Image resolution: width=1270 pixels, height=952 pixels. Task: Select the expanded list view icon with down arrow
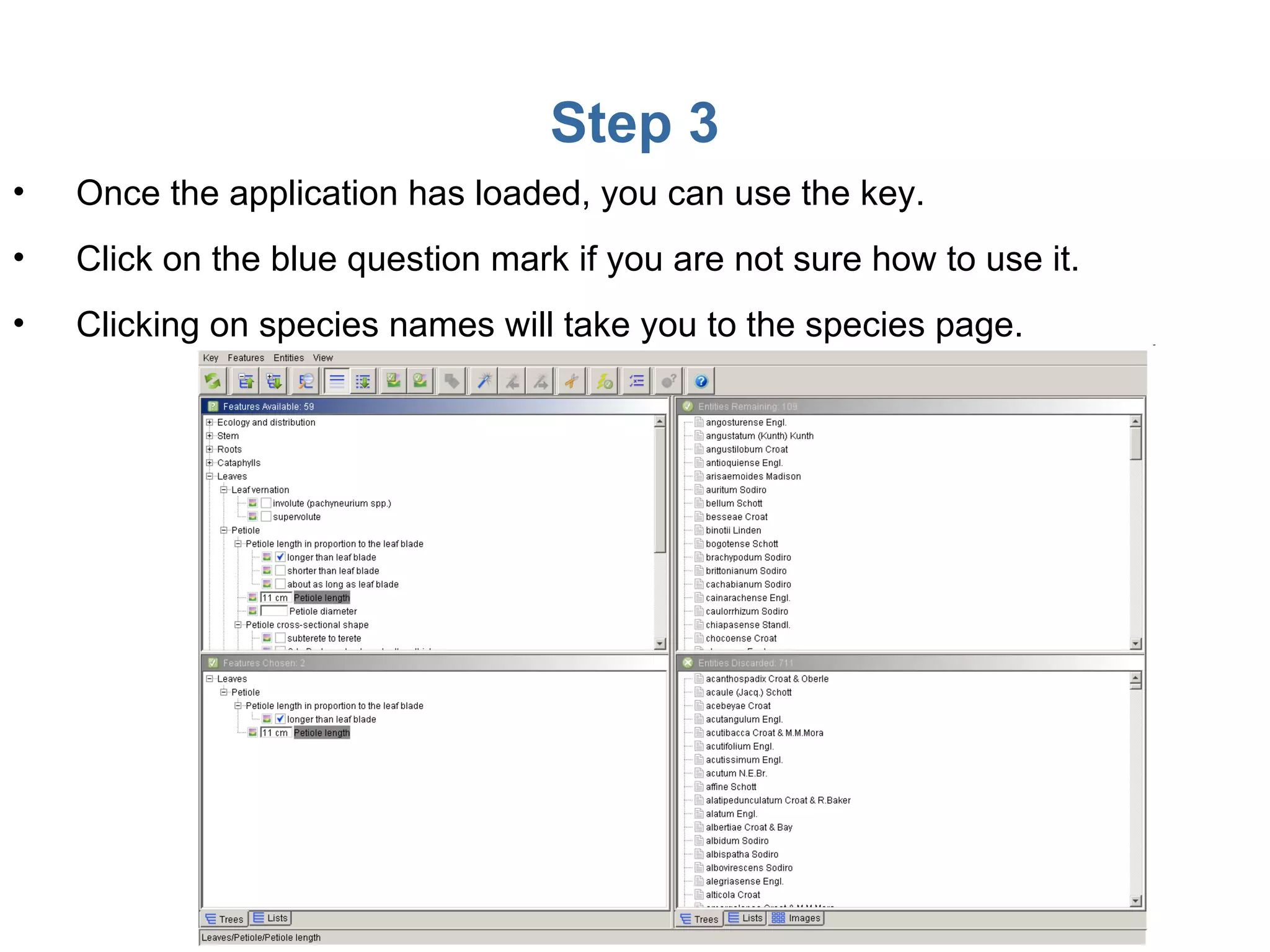coord(363,381)
